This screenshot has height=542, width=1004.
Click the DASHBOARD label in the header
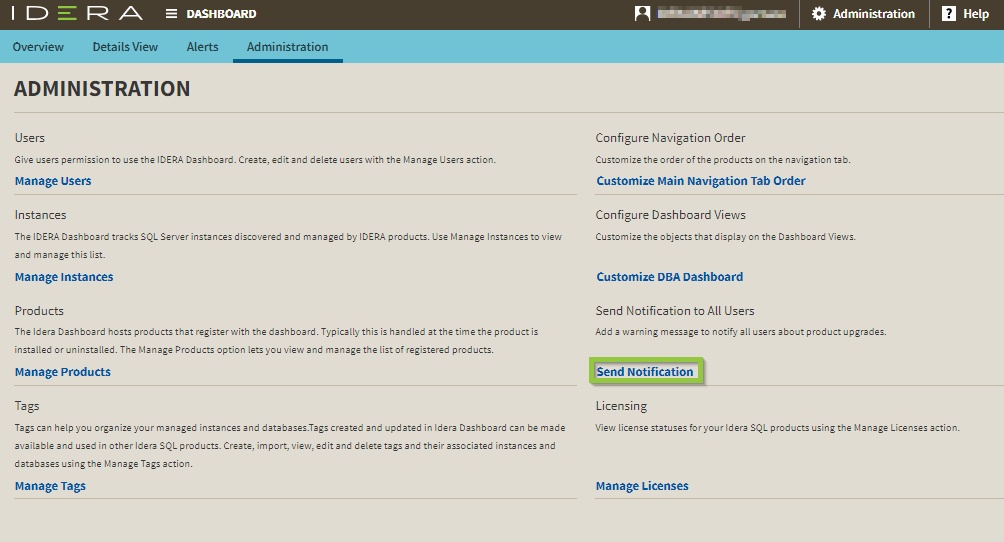click(x=221, y=14)
